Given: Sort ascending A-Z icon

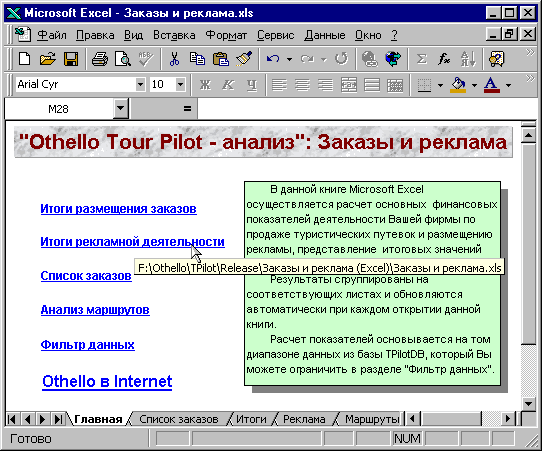Looking at the screenshot, I should tap(468, 59).
